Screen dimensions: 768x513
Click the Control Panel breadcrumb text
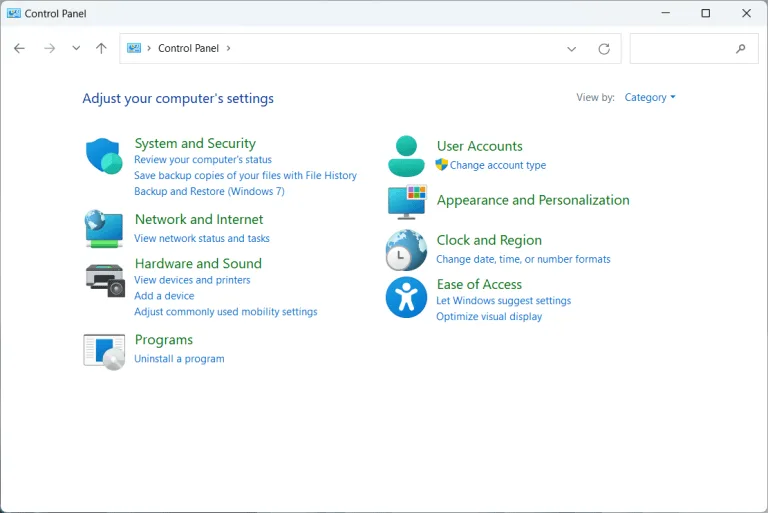pos(189,48)
